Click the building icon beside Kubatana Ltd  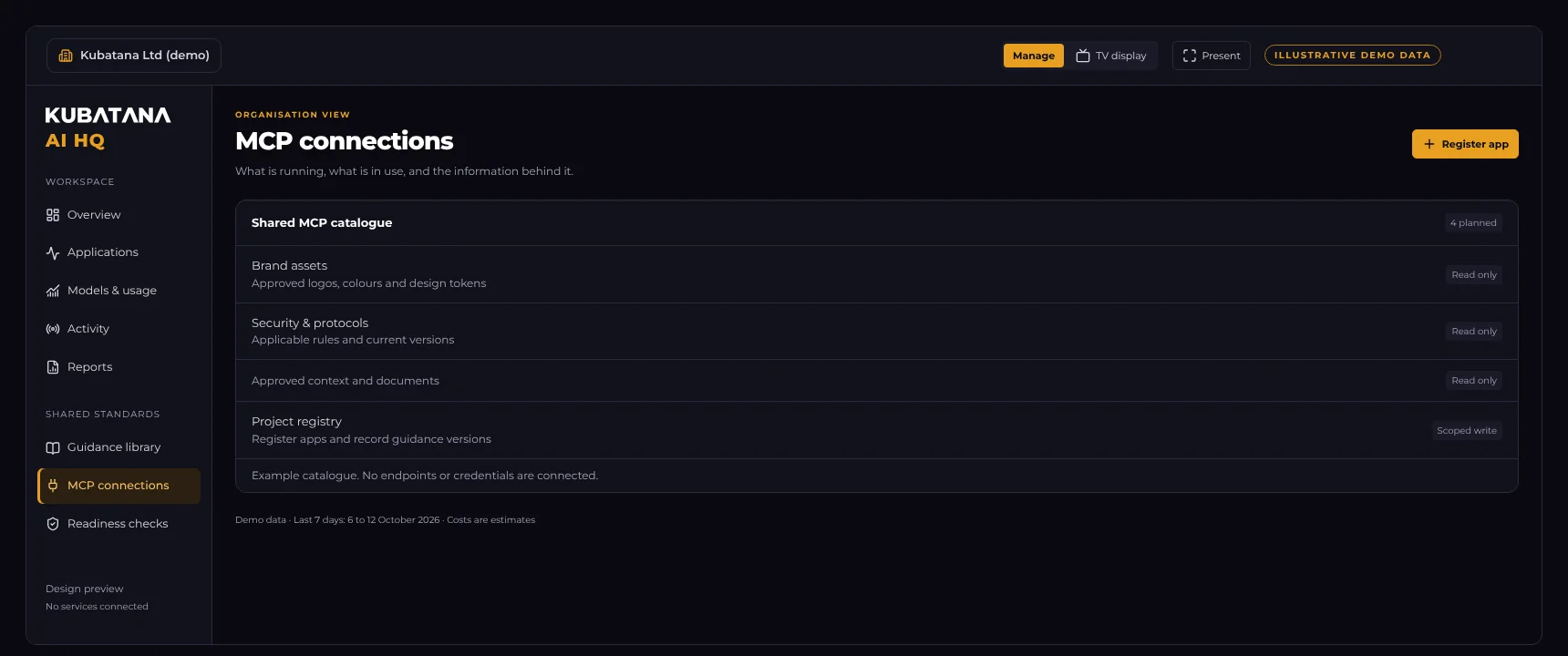tap(66, 56)
